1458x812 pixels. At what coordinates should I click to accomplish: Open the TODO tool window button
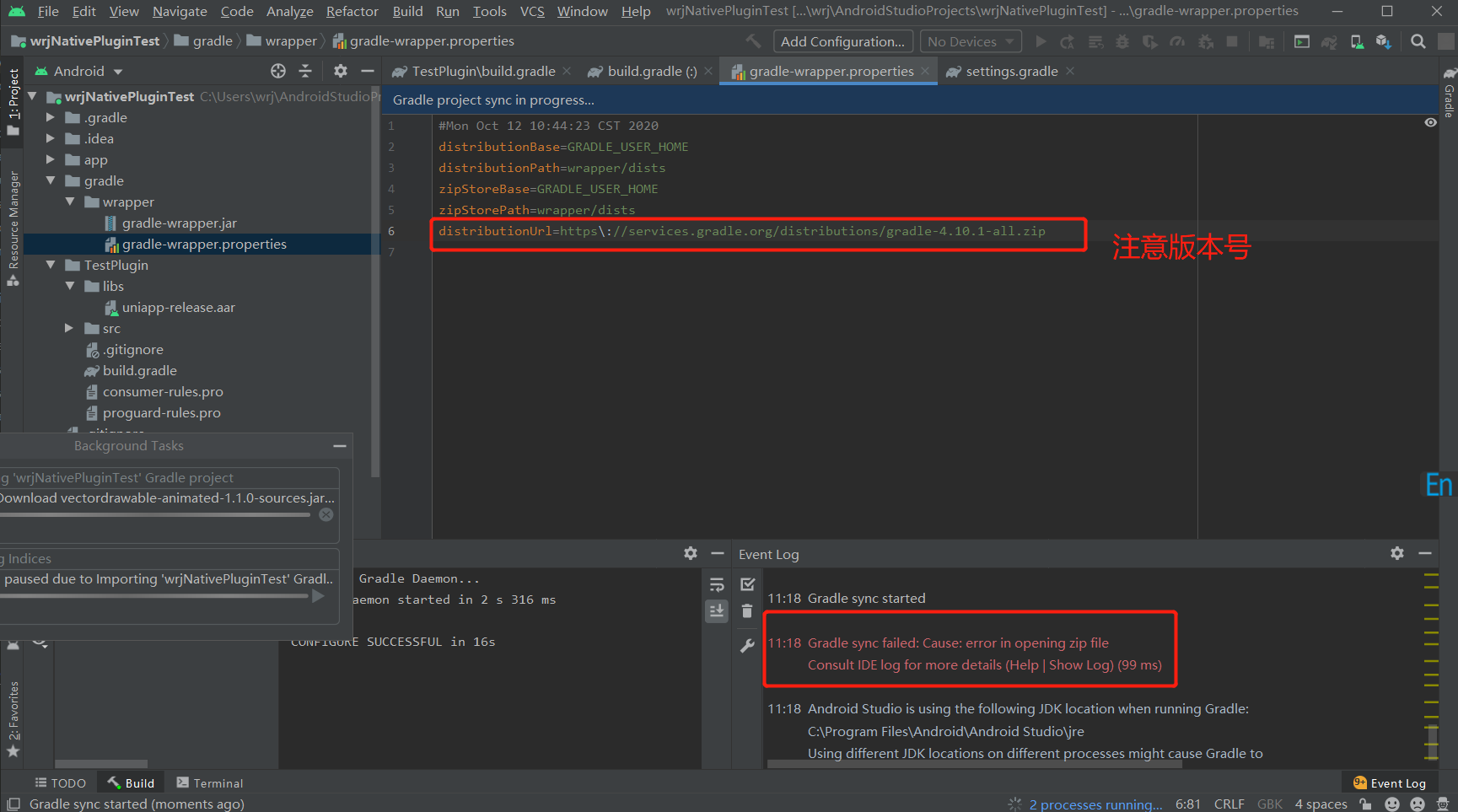tap(60, 782)
